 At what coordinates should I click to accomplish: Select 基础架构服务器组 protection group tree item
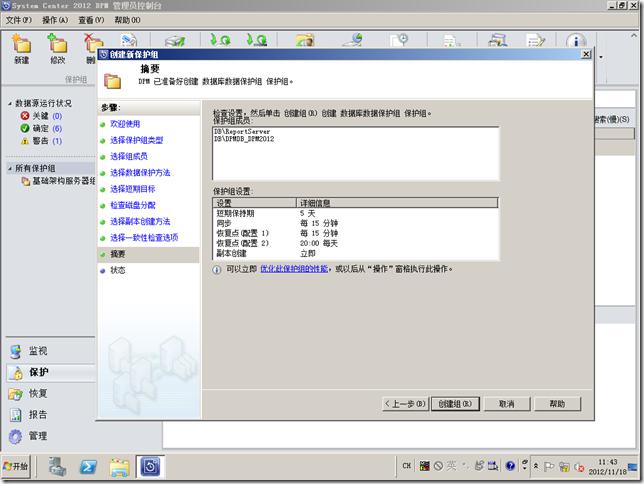58,181
